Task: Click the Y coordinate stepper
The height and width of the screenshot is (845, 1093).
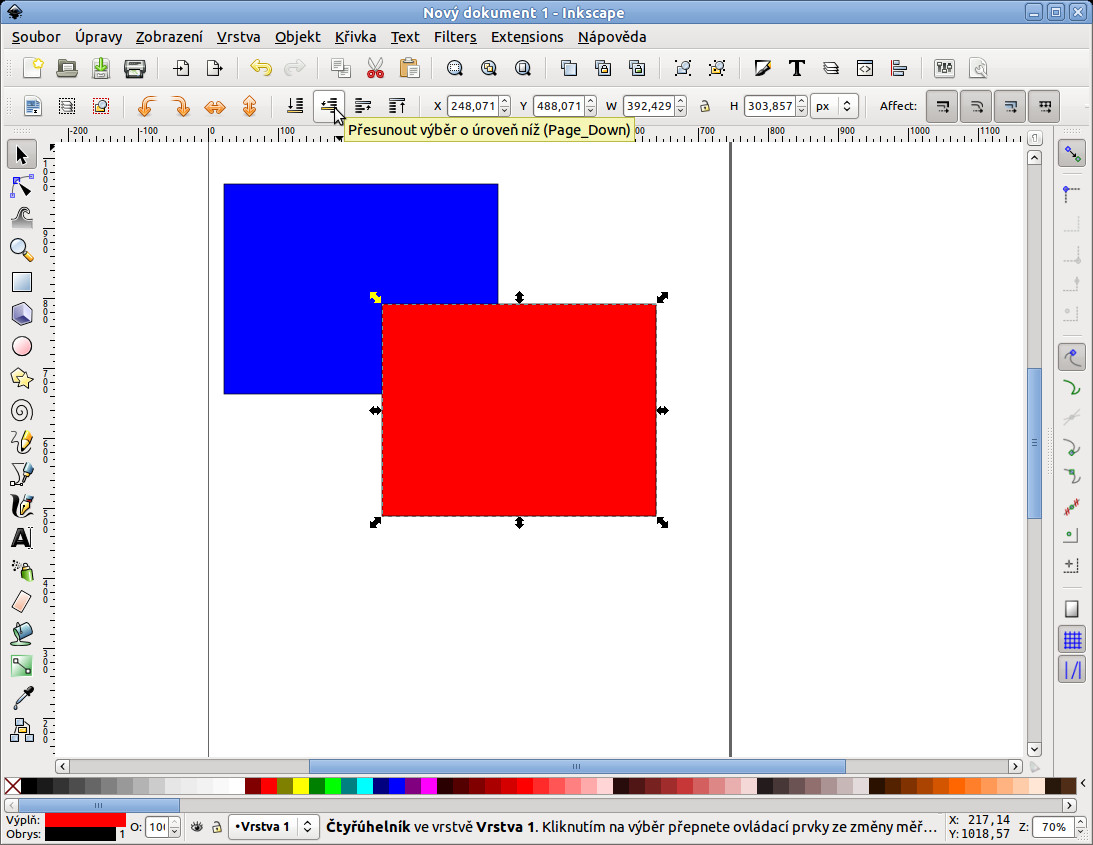Action: pos(590,106)
